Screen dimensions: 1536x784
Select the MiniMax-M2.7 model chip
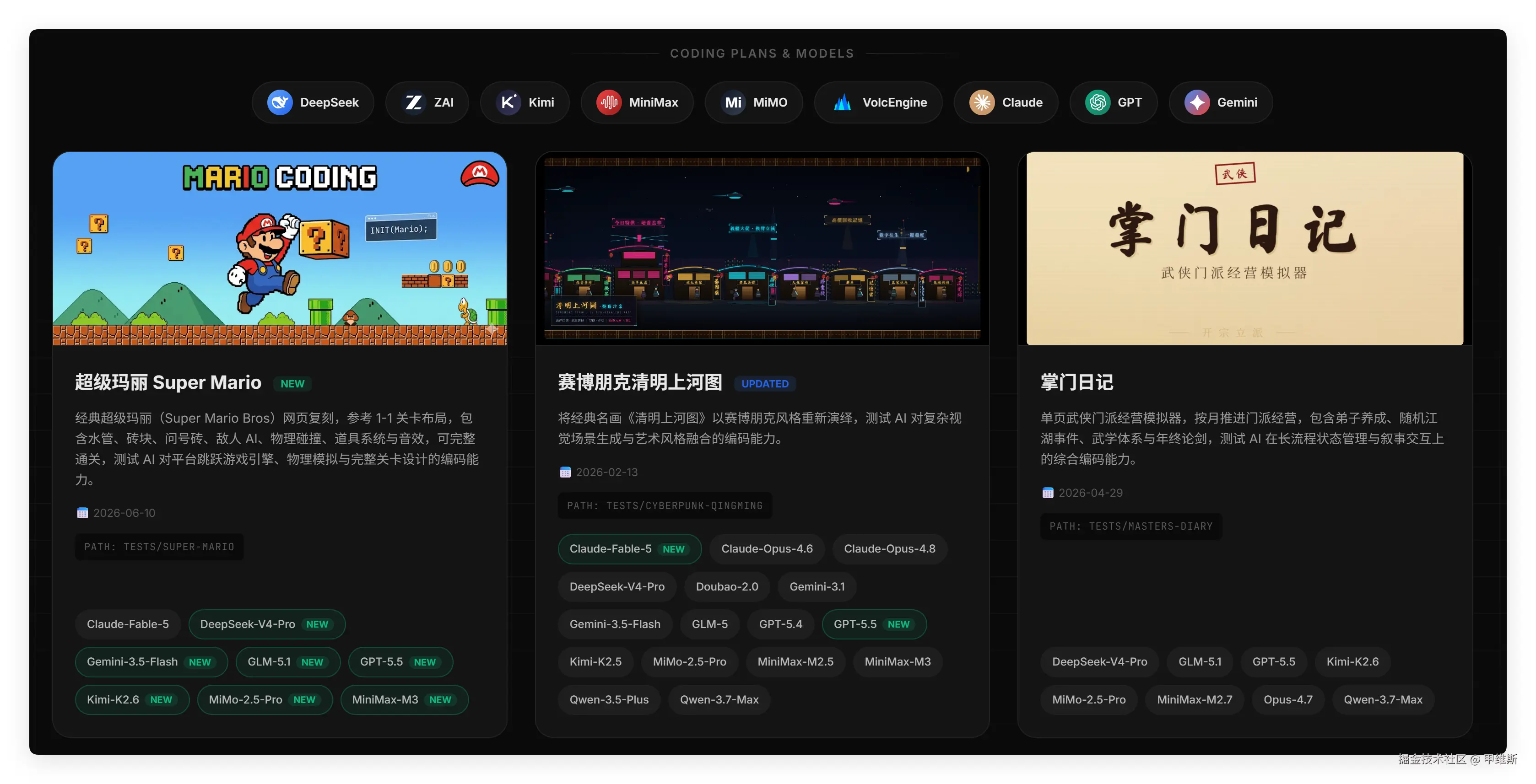coord(1194,700)
